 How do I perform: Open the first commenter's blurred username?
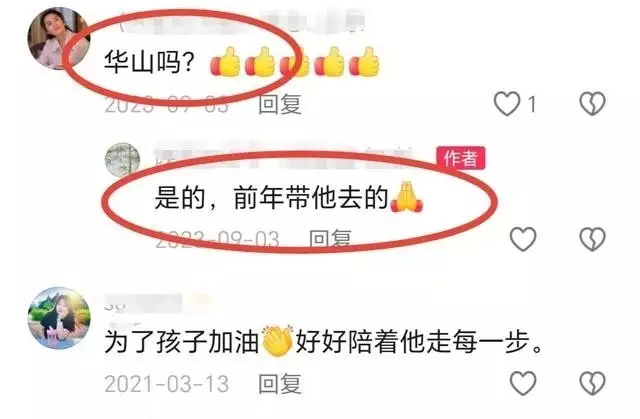(243, 22)
